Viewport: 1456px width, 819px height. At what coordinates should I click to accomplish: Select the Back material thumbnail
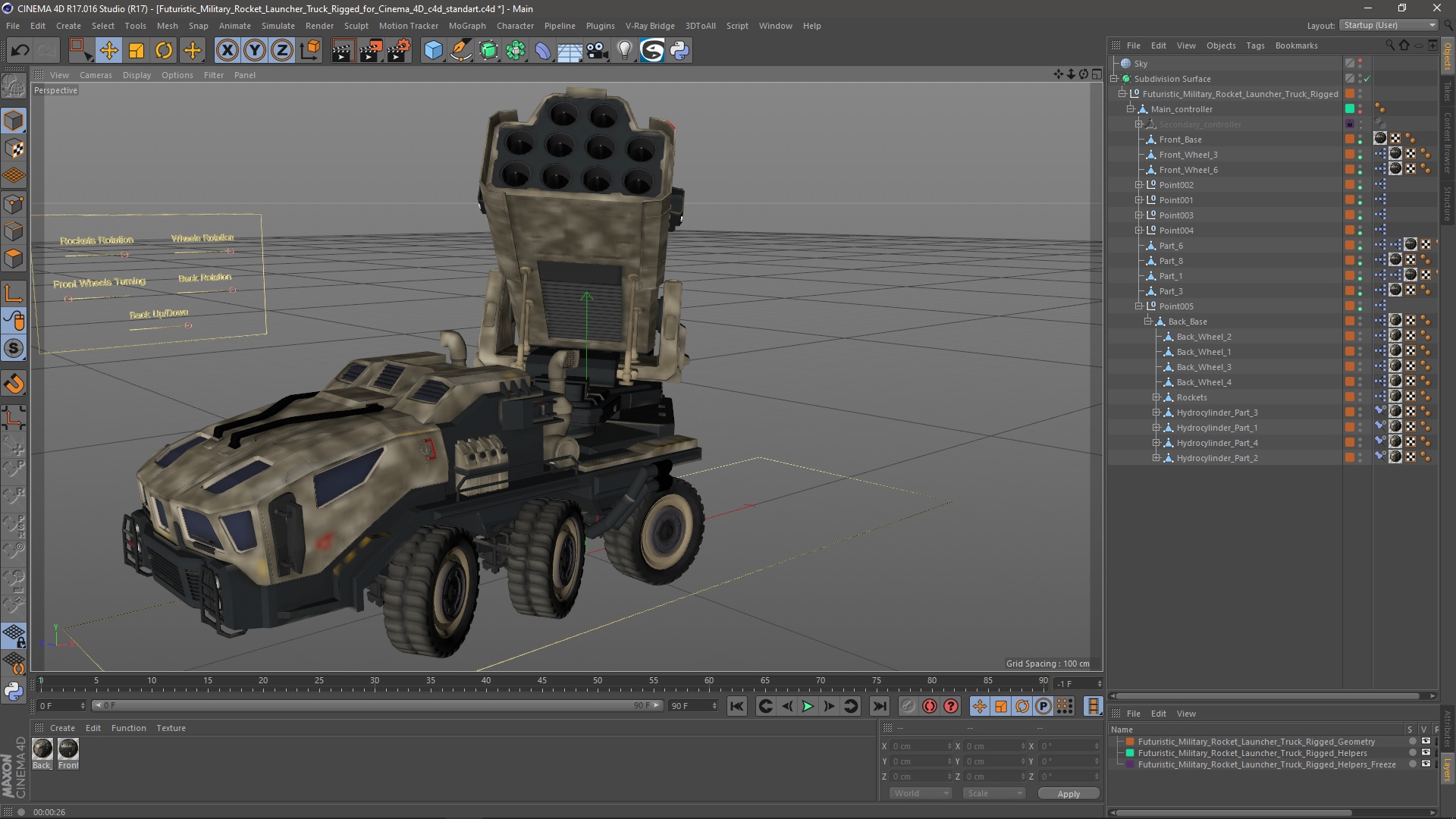[42, 750]
